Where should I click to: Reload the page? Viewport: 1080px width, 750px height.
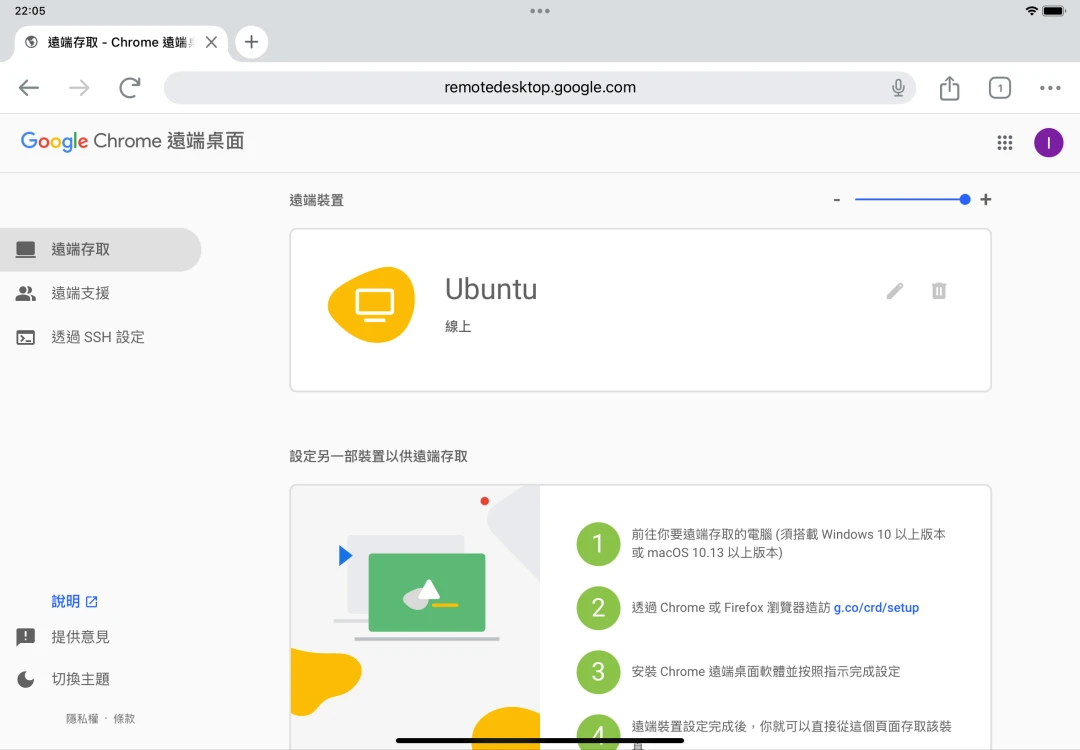pos(130,88)
